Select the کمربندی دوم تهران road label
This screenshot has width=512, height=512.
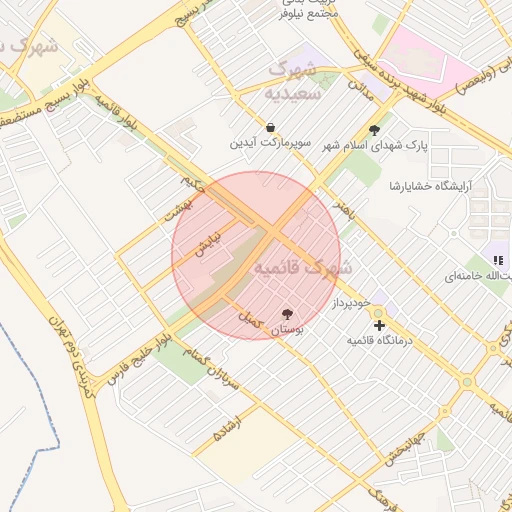tap(71, 357)
